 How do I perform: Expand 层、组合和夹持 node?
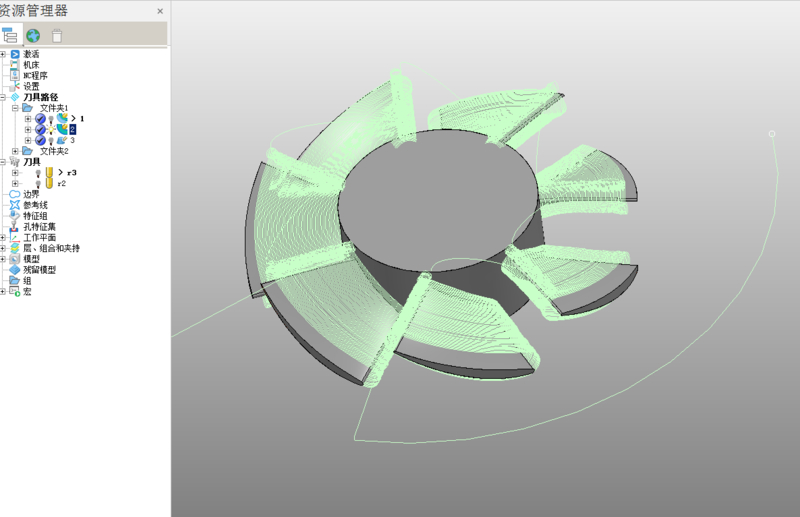[3, 248]
